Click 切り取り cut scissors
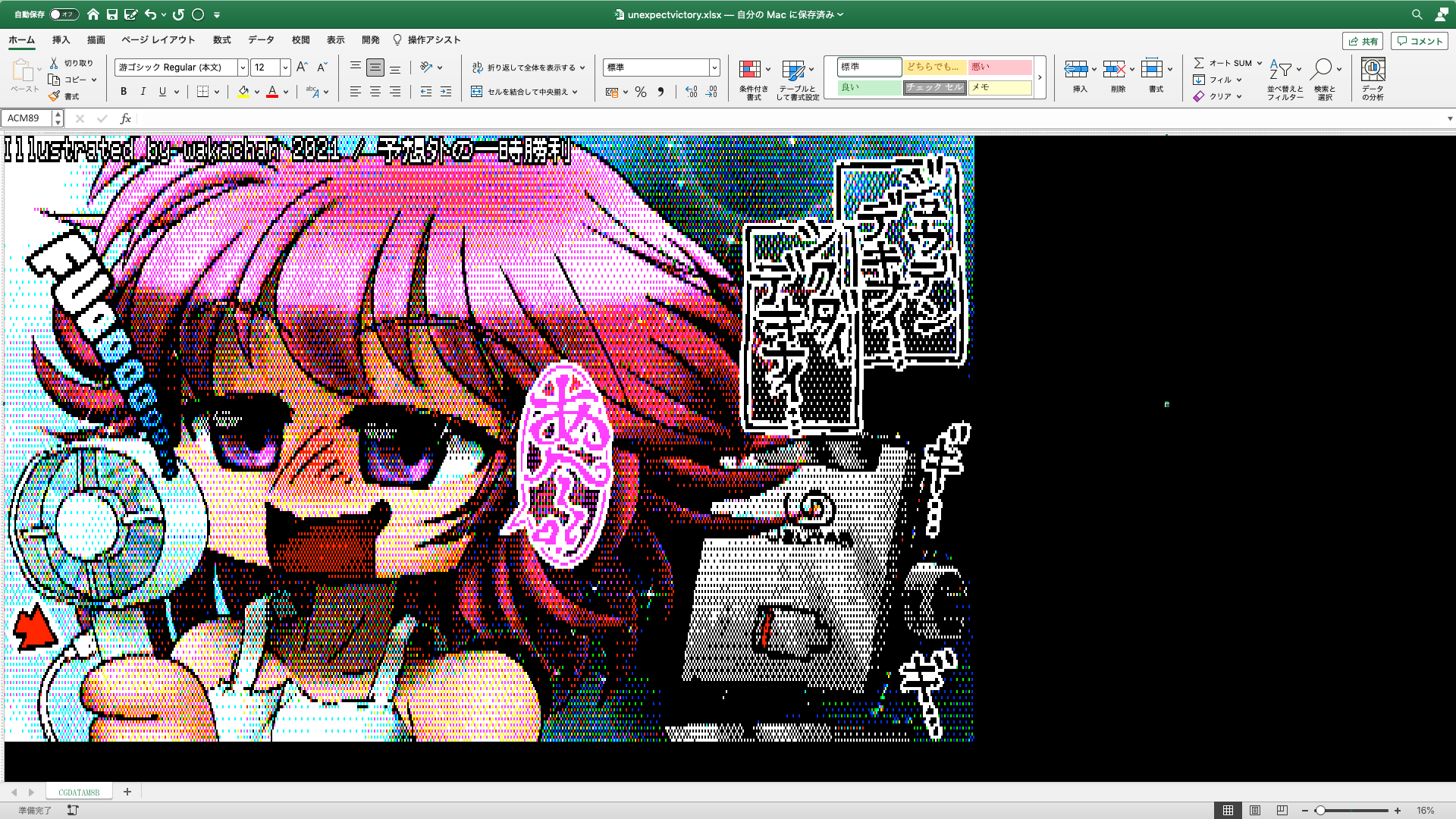 pyautogui.click(x=71, y=63)
